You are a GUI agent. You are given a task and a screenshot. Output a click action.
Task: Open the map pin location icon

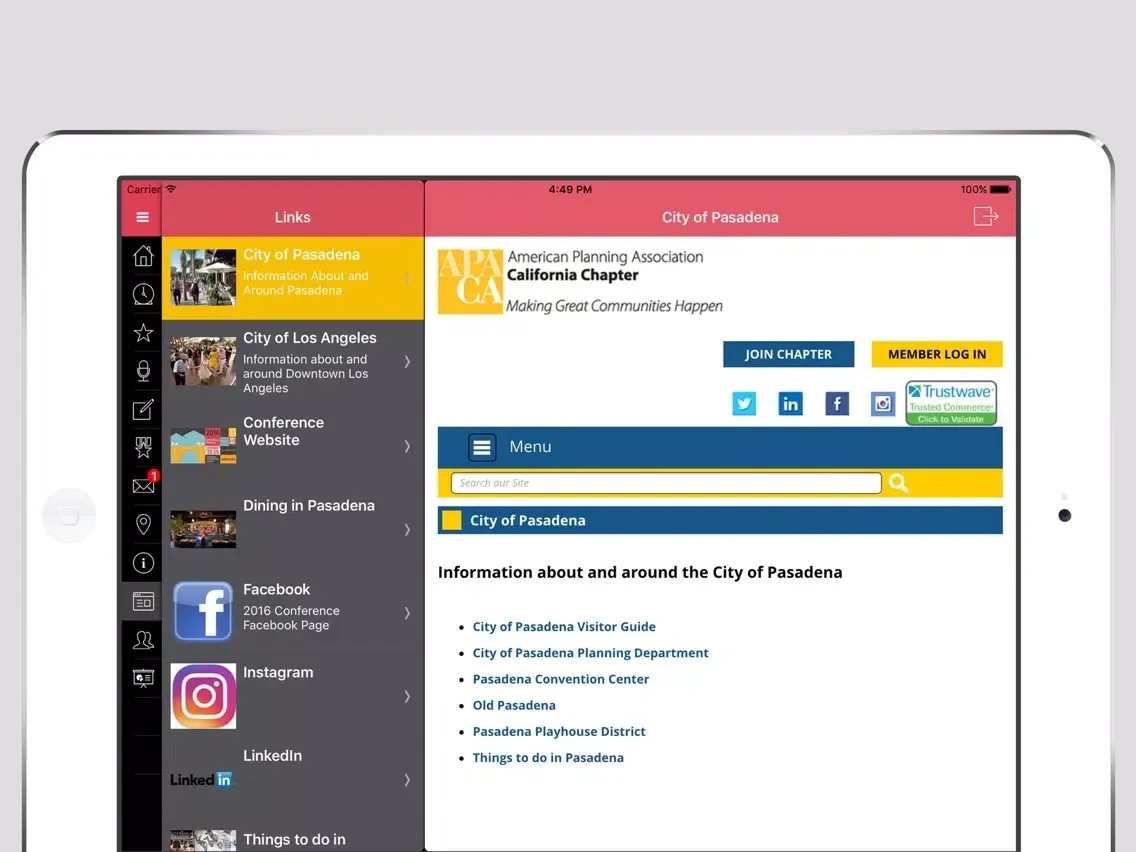coord(143,524)
